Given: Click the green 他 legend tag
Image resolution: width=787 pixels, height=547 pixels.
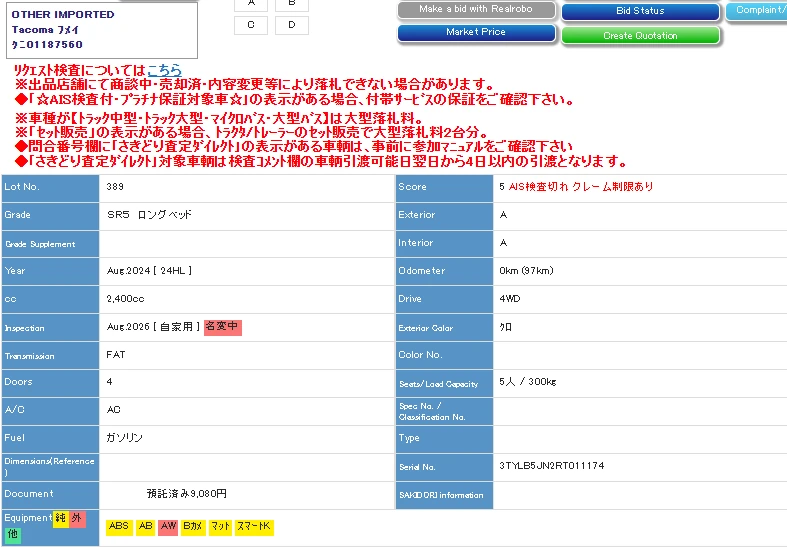Looking at the screenshot, I should (x=13, y=535).
